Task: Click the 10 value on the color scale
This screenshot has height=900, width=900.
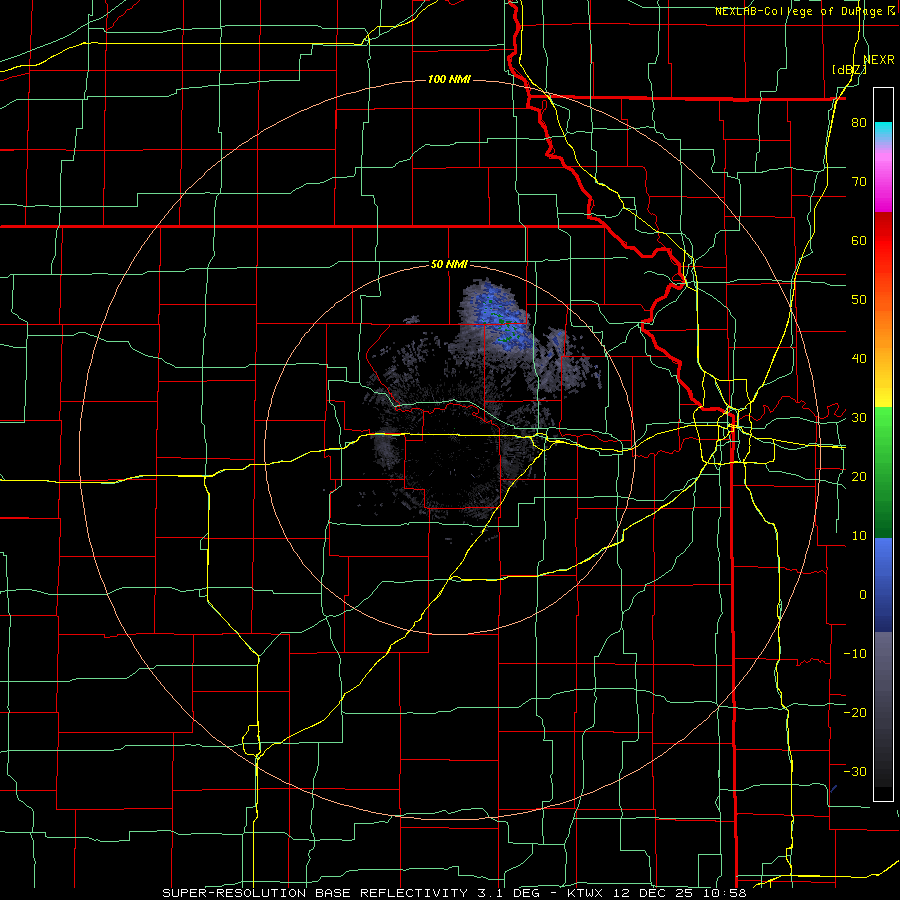Action: click(859, 536)
